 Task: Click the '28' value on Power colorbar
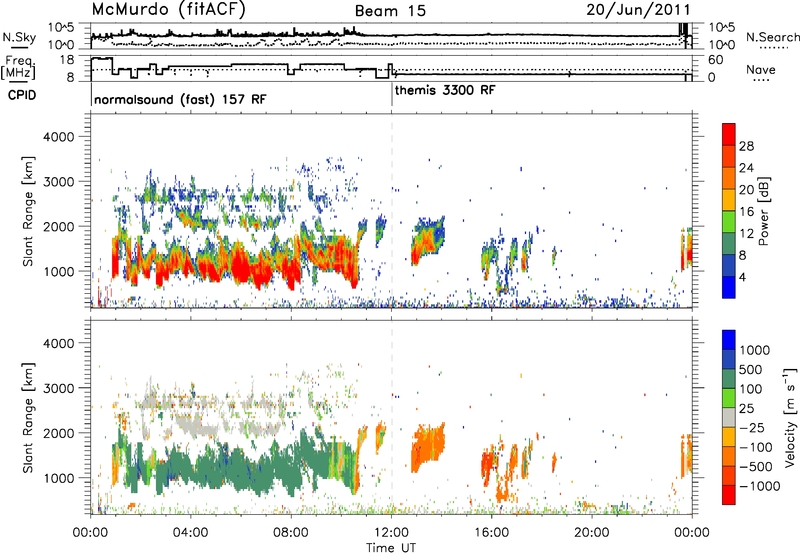click(x=746, y=146)
